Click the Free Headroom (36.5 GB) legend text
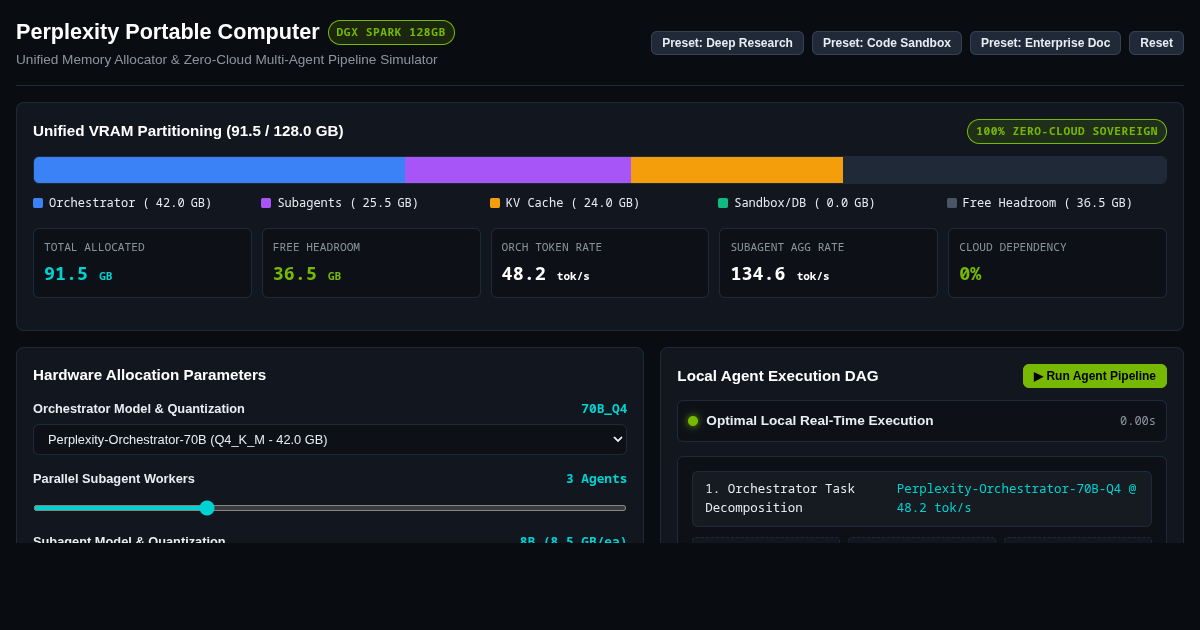This screenshot has width=1200, height=630. click(x=1048, y=203)
